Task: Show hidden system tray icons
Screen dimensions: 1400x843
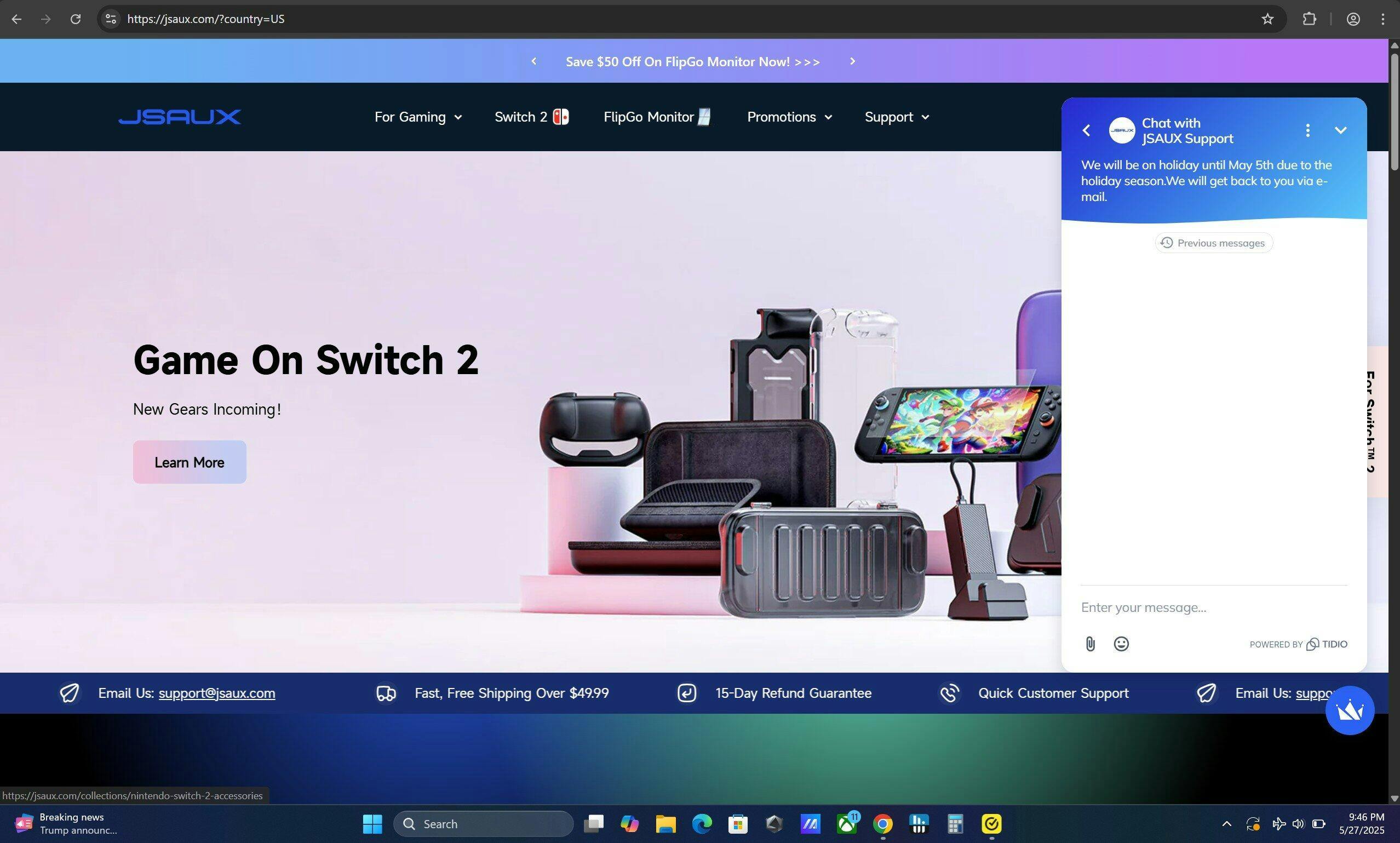Action: pos(1226,824)
